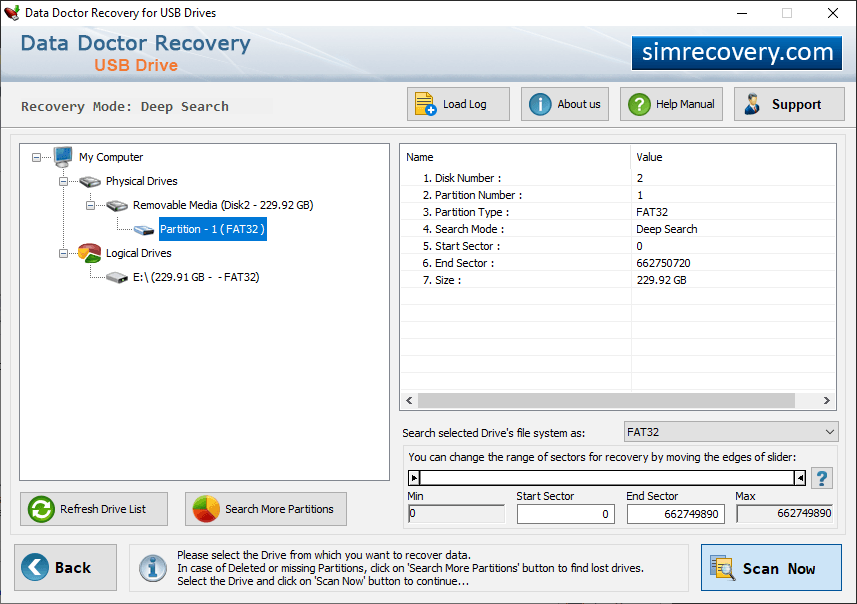Click the E:\ drive icon

click(117, 278)
